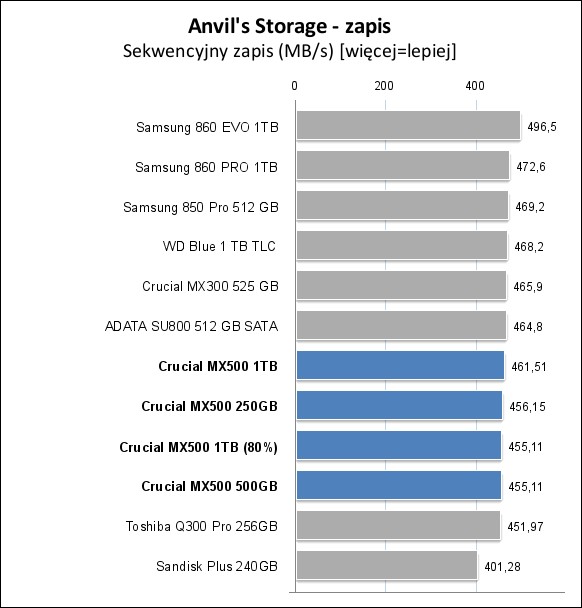Select the Crucial MX500 500GB bar
Image resolution: width=582 pixels, height=608 pixels.
[x=399, y=485]
